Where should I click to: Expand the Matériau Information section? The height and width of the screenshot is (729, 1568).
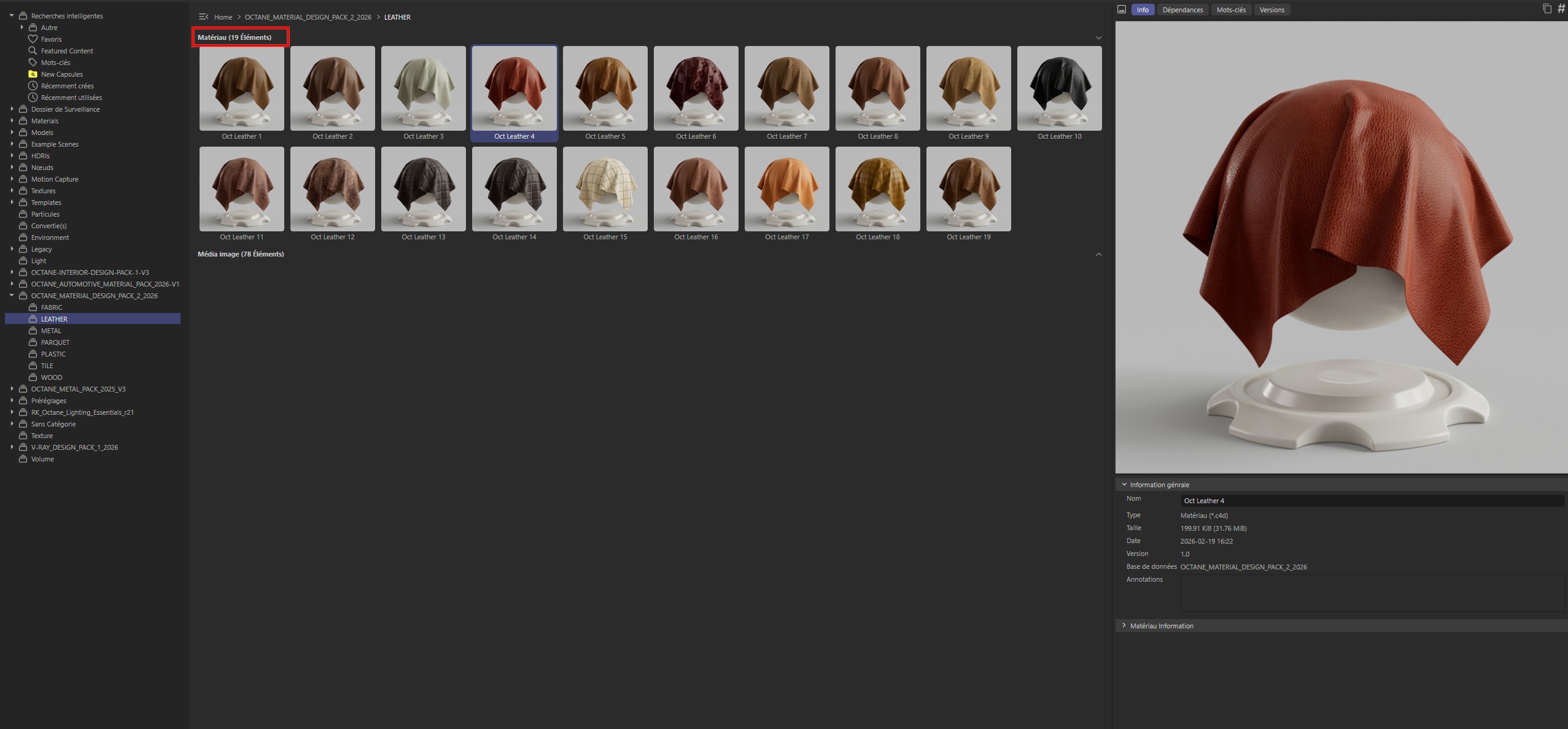point(1124,625)
